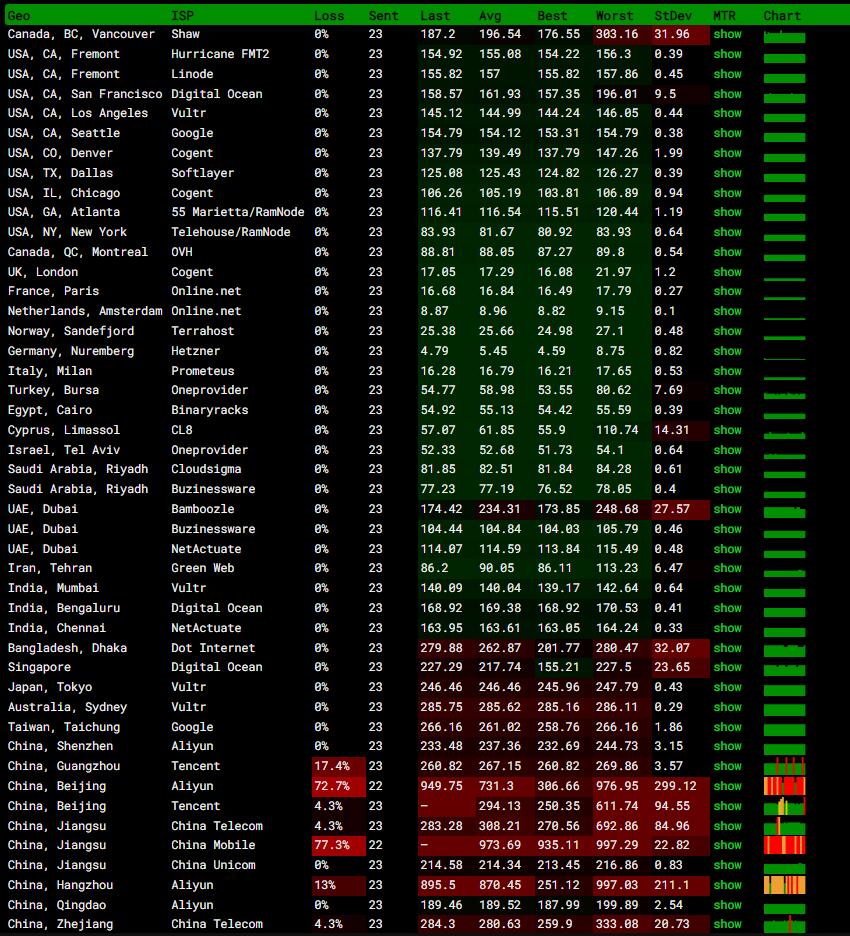Open show link for Bangladesh Dhaka
Image resolution: width=850 pixels, height=936 pixels.
(727, 648)
